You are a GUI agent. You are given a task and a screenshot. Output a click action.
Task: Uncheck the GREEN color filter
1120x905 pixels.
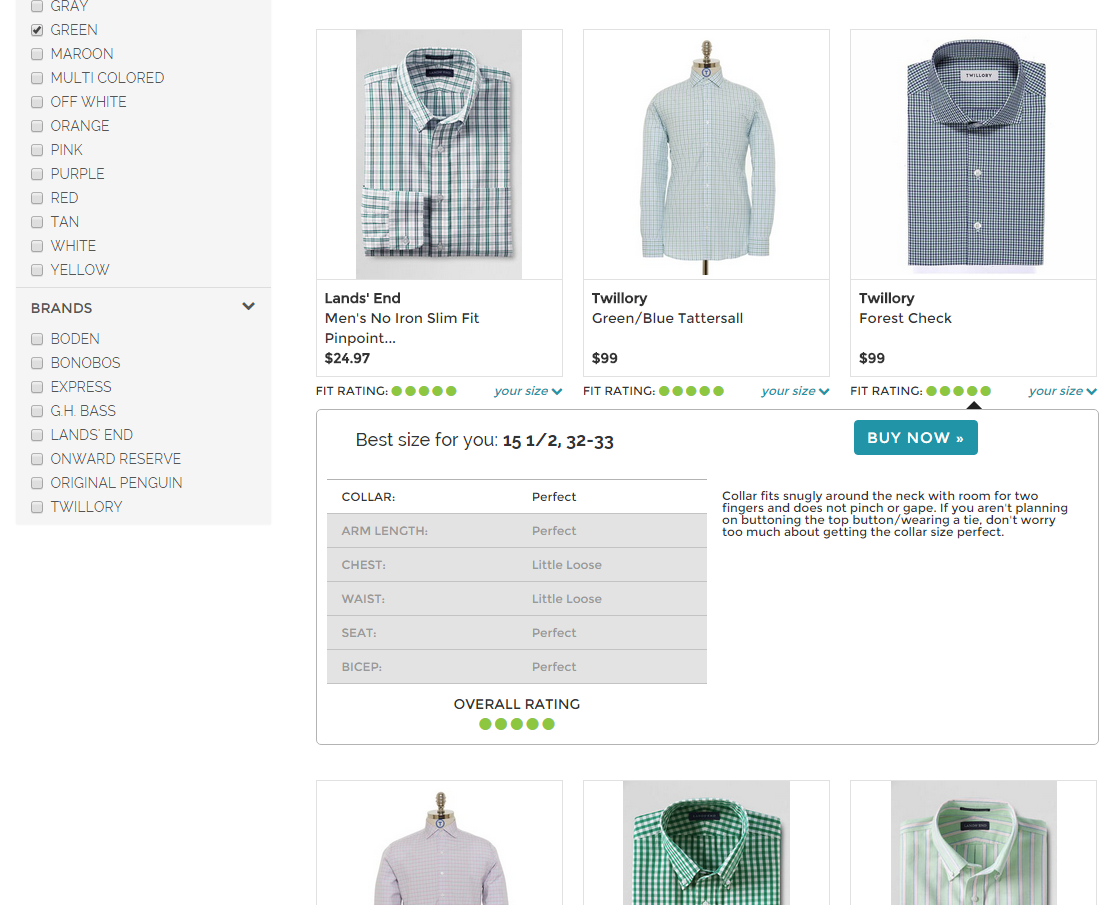click(37, 30)
